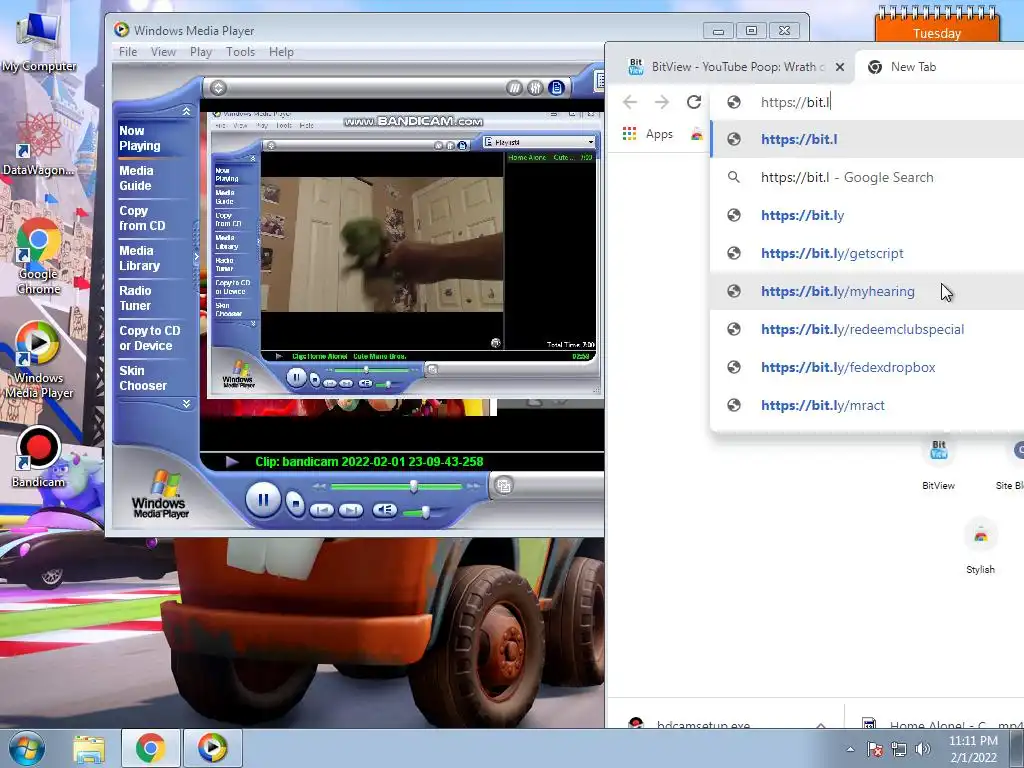Click the Media Player taskbar button
The height and width of the screenshot is (768, 1024).
pyautogui.click(x=212, y=748)
